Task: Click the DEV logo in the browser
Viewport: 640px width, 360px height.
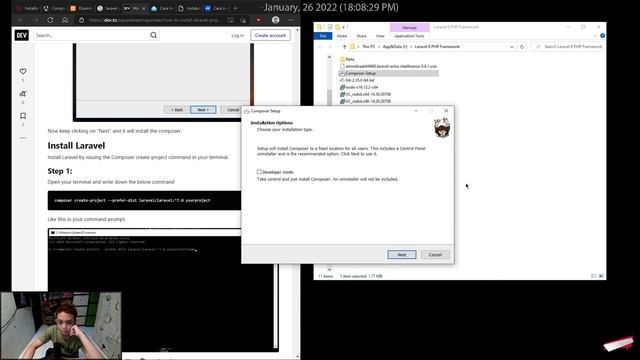Action: [x=22, y=35]
